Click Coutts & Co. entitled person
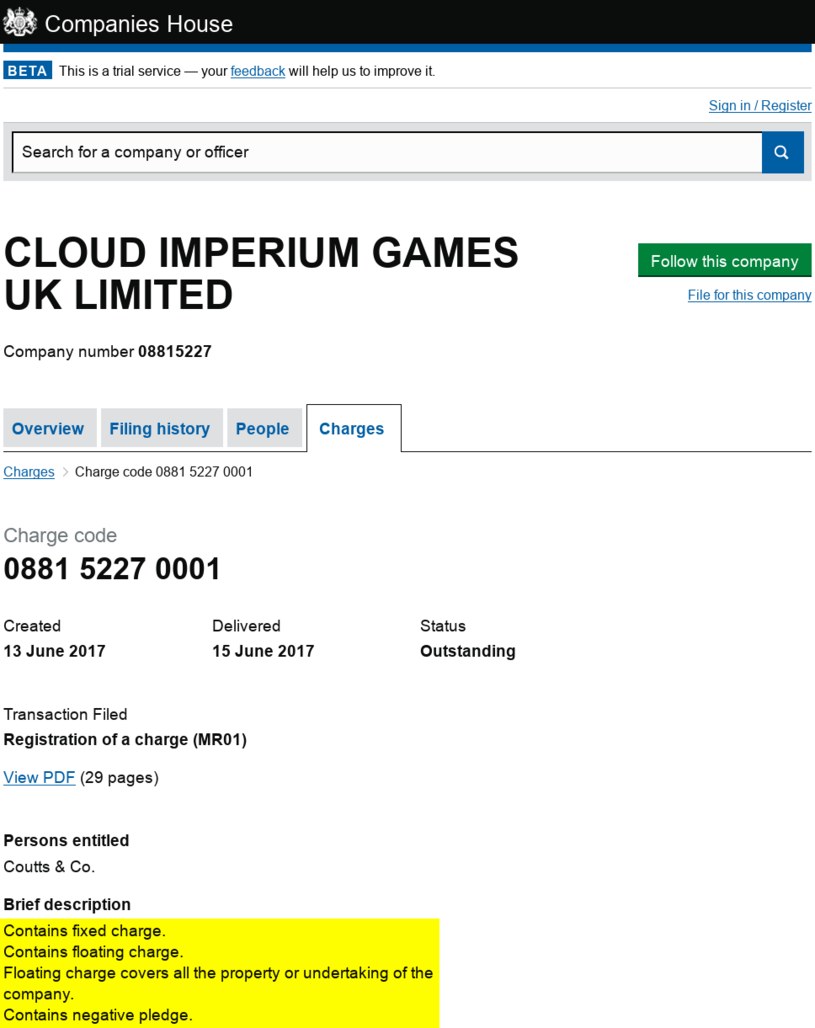The height and width of the screenshot is (1028, 815). [49, 867]
